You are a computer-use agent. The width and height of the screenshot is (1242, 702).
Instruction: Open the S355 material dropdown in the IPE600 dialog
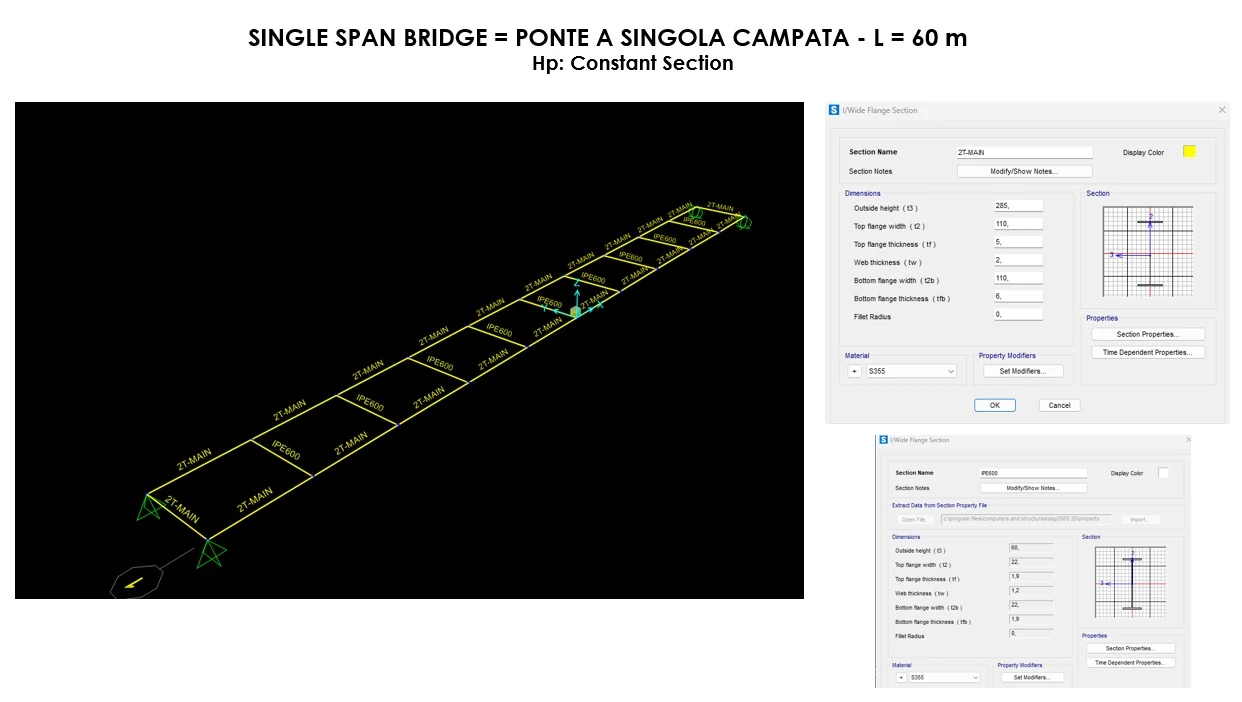945,677
